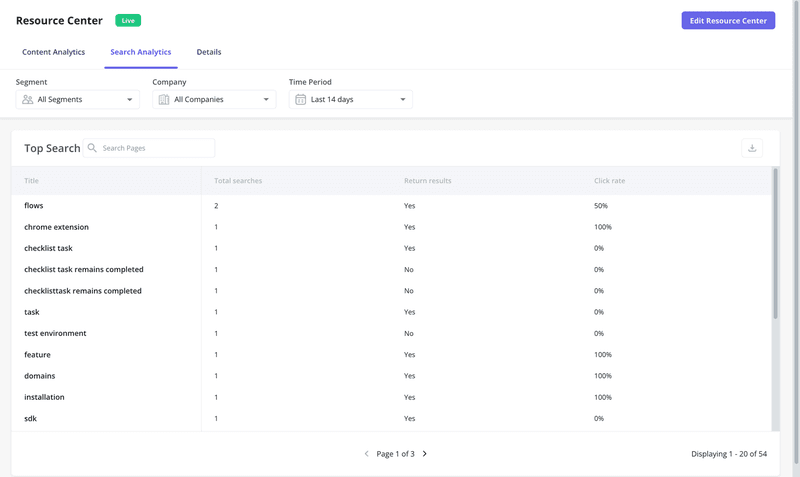Go to previous page arrow
The width and height of the screenshot is (800, 477).
[x=366, y=454]
